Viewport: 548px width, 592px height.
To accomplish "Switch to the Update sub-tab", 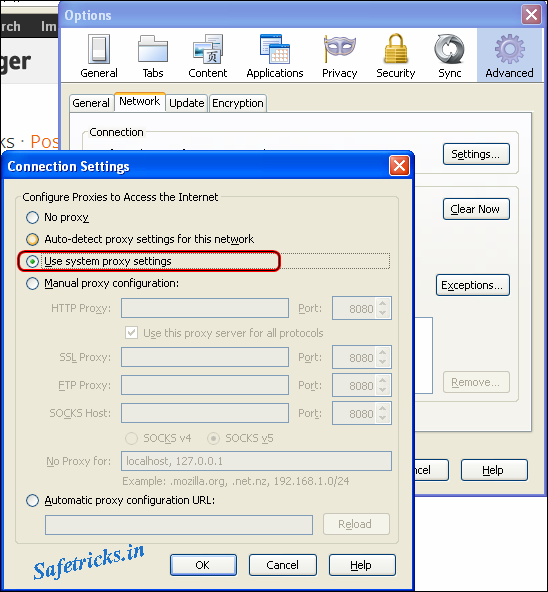I will pyautogui.click(x=187, y=103).
